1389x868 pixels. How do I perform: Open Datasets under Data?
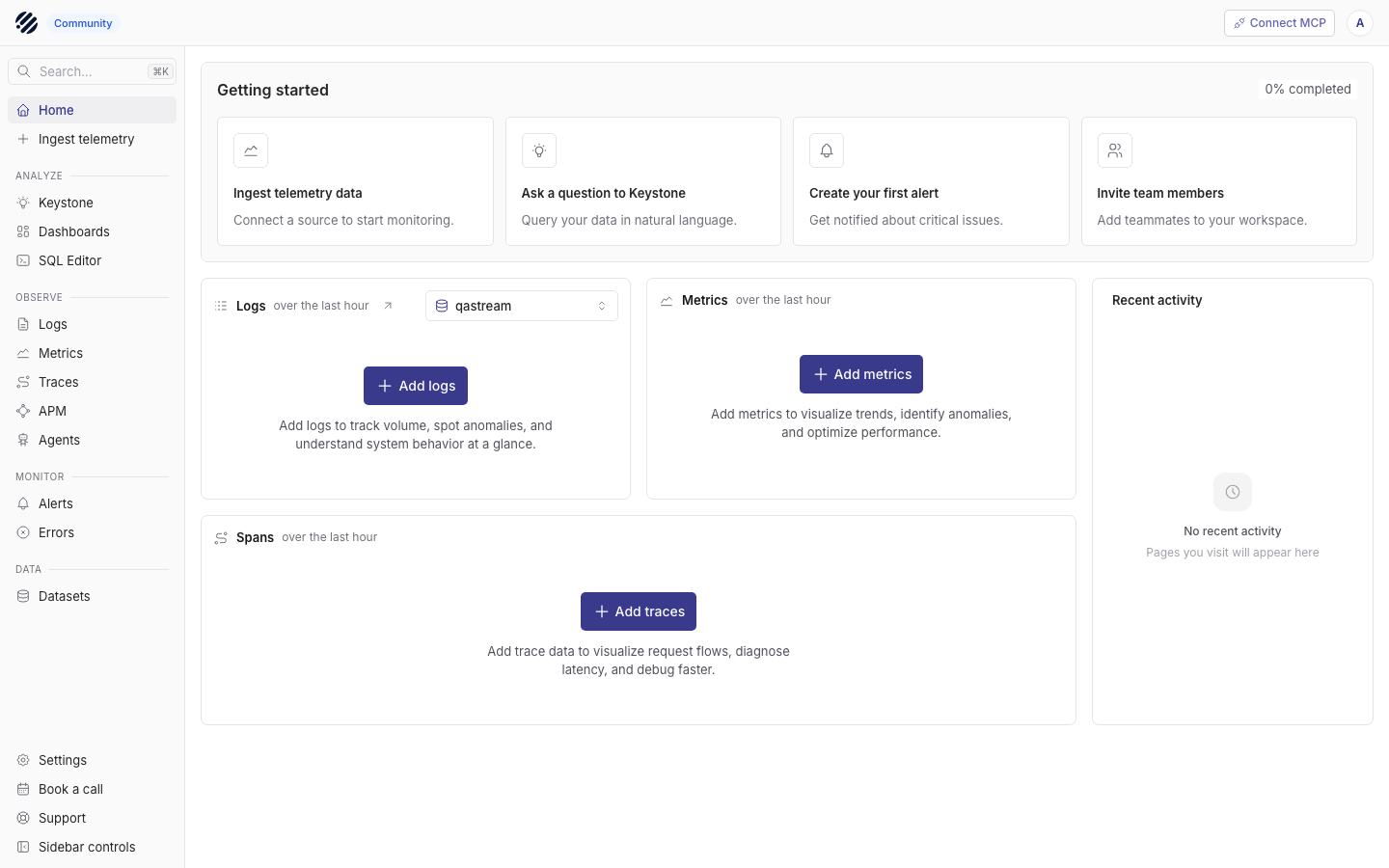pyautogui.click(x=92, y=596)
